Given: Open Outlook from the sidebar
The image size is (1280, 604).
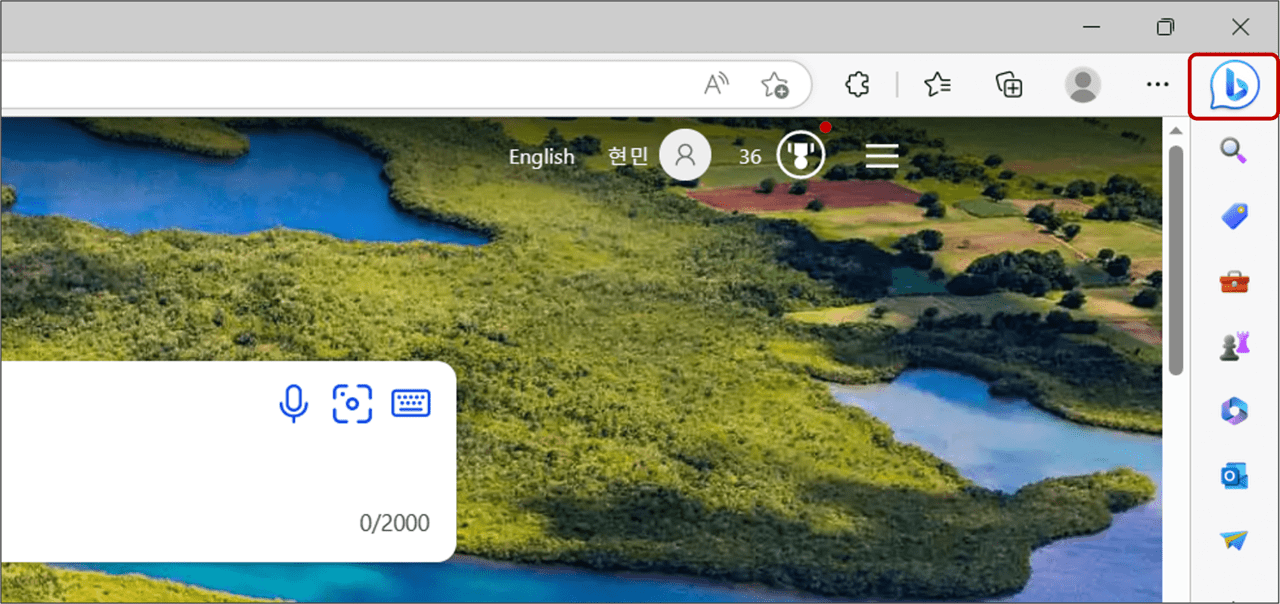Looking at the screenshot, I should pos(1234,475).
